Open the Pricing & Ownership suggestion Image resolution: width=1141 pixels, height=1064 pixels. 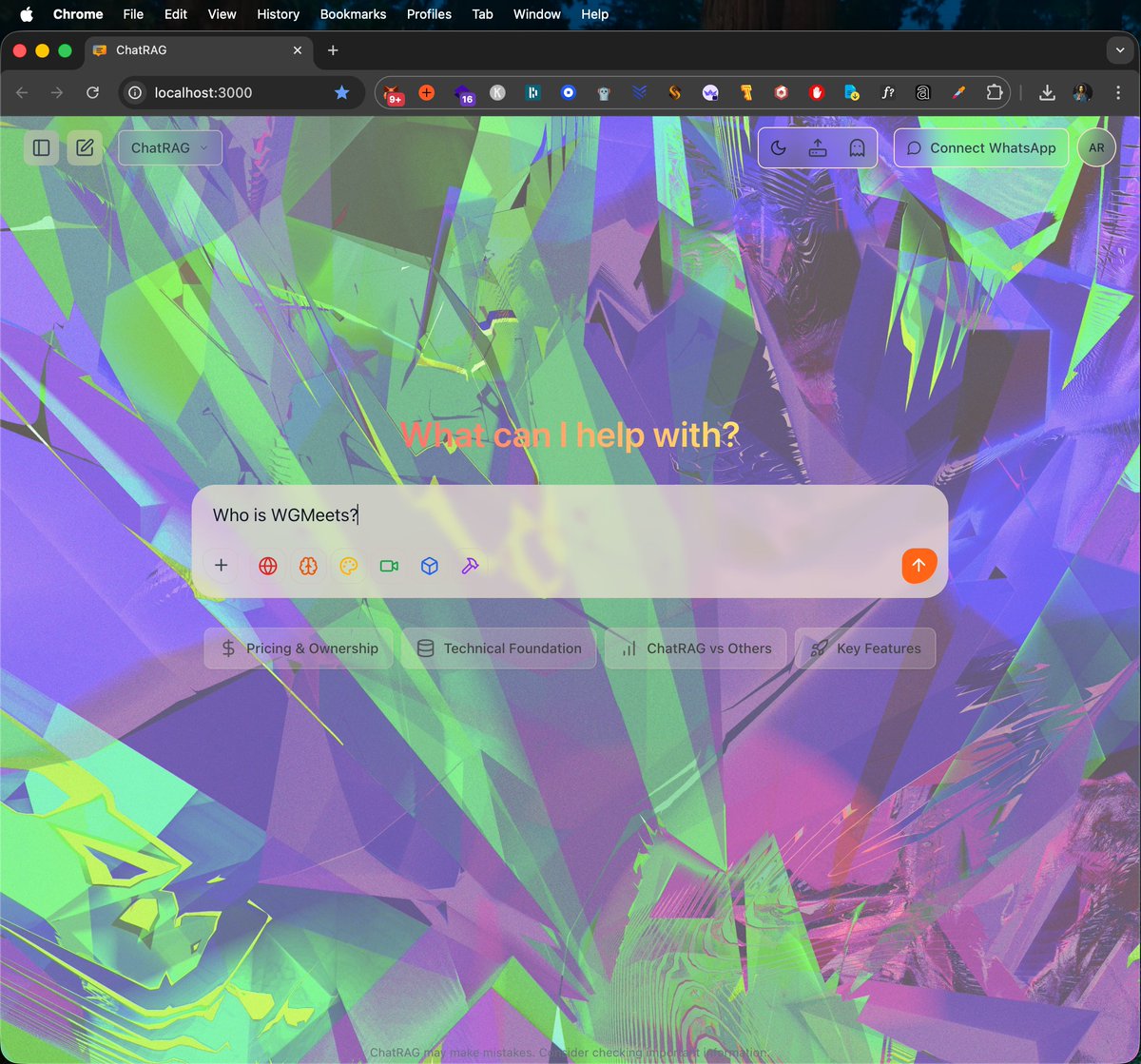pyautogui.click(x=298, y=648)
